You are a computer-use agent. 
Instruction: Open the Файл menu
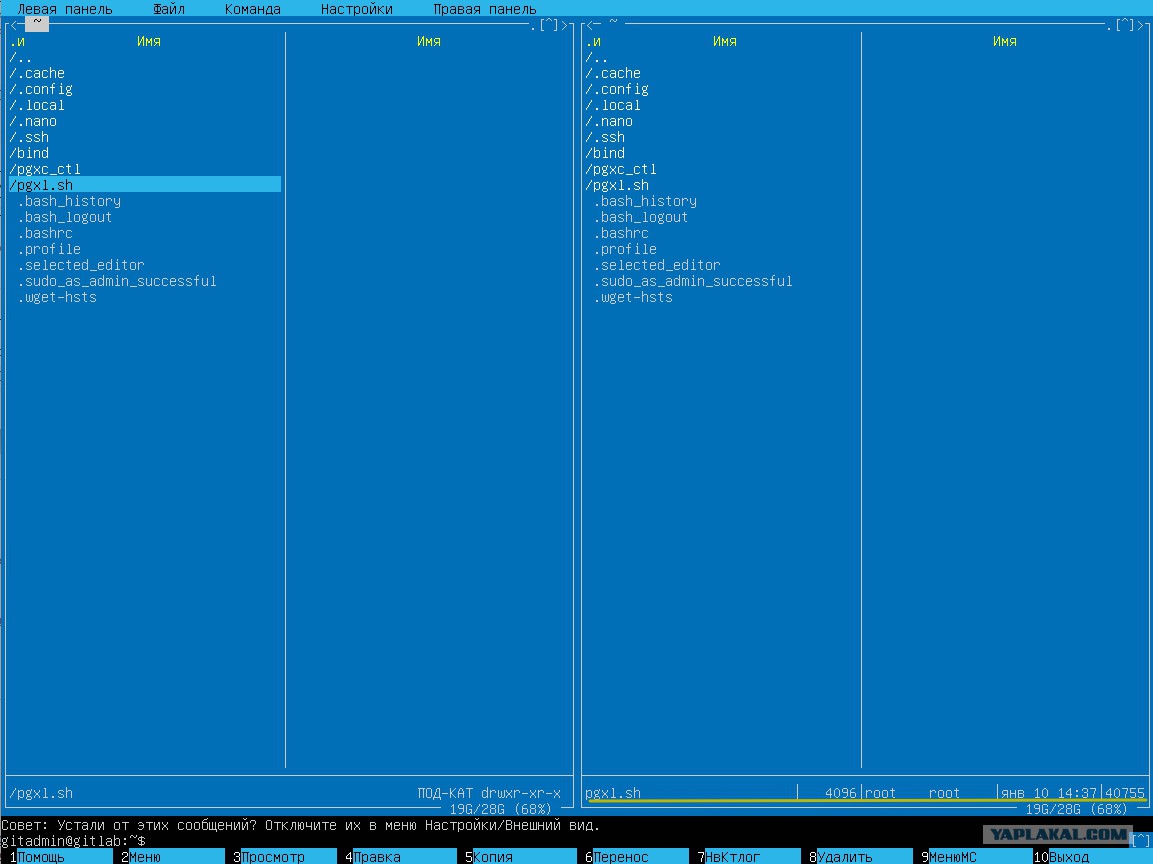pos(169,10)
